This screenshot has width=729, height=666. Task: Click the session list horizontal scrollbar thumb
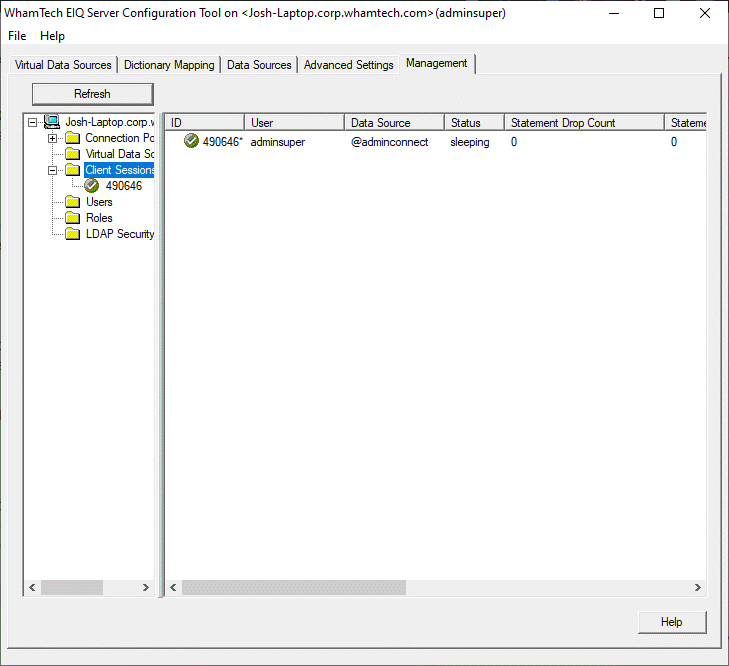(x=294, y=587)
